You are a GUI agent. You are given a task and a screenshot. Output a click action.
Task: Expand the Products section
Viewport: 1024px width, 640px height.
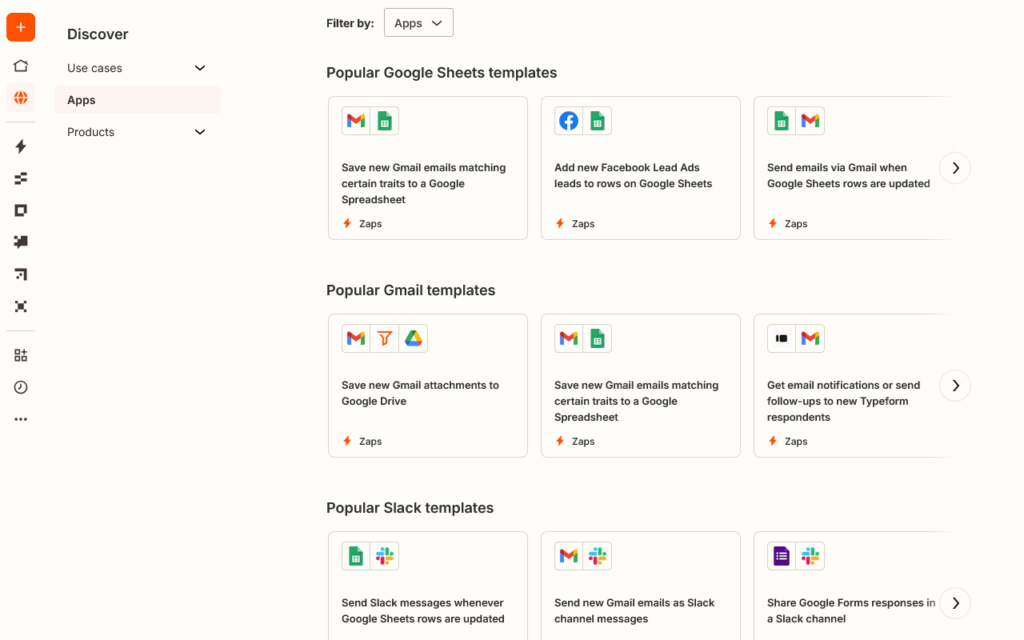click(x=136, y=132)
